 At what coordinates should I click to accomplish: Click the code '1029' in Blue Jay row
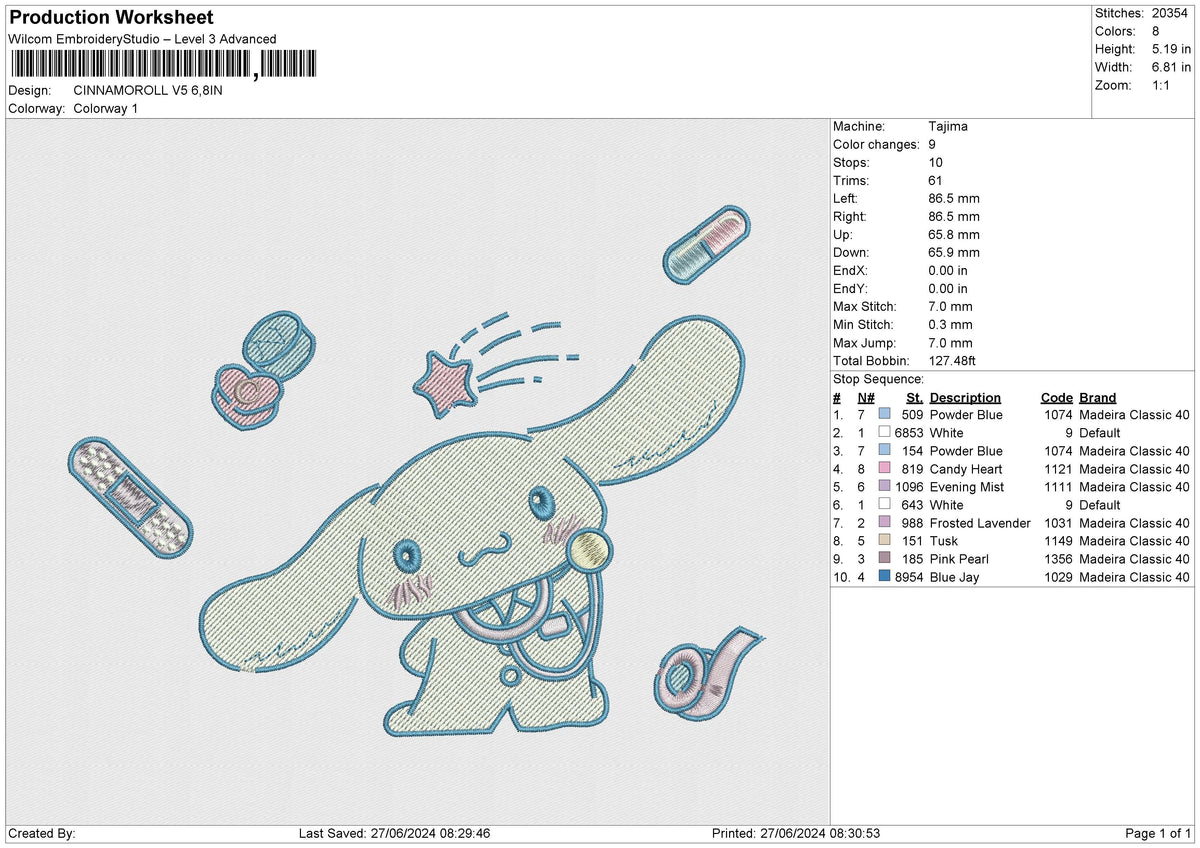[1059, 577]
